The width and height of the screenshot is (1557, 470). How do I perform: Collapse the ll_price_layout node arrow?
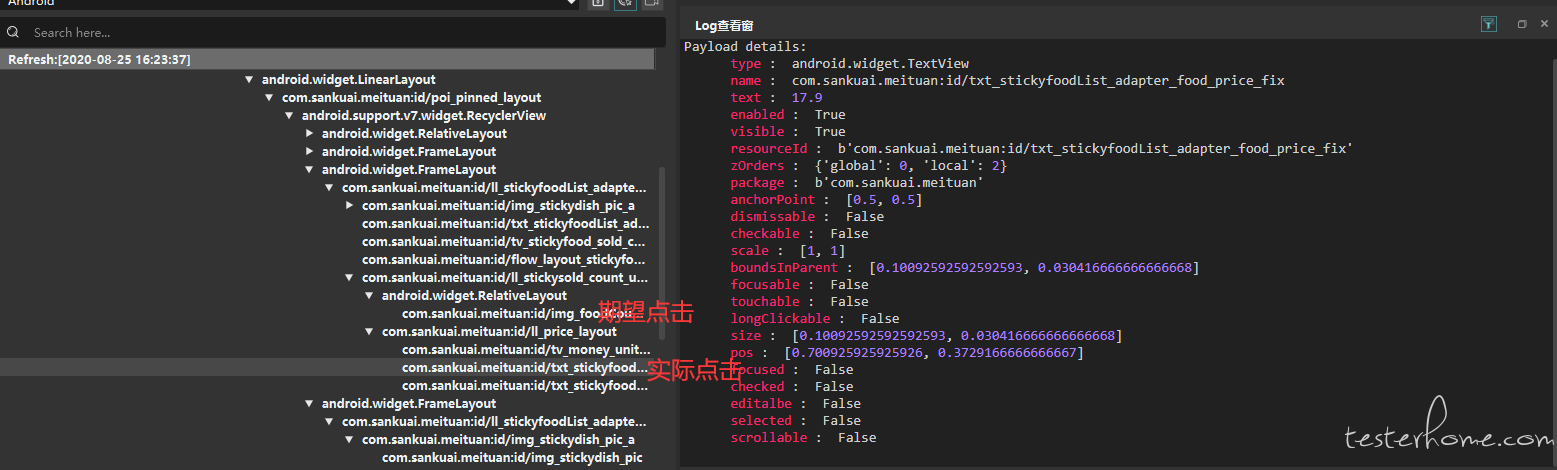[369, 331]
